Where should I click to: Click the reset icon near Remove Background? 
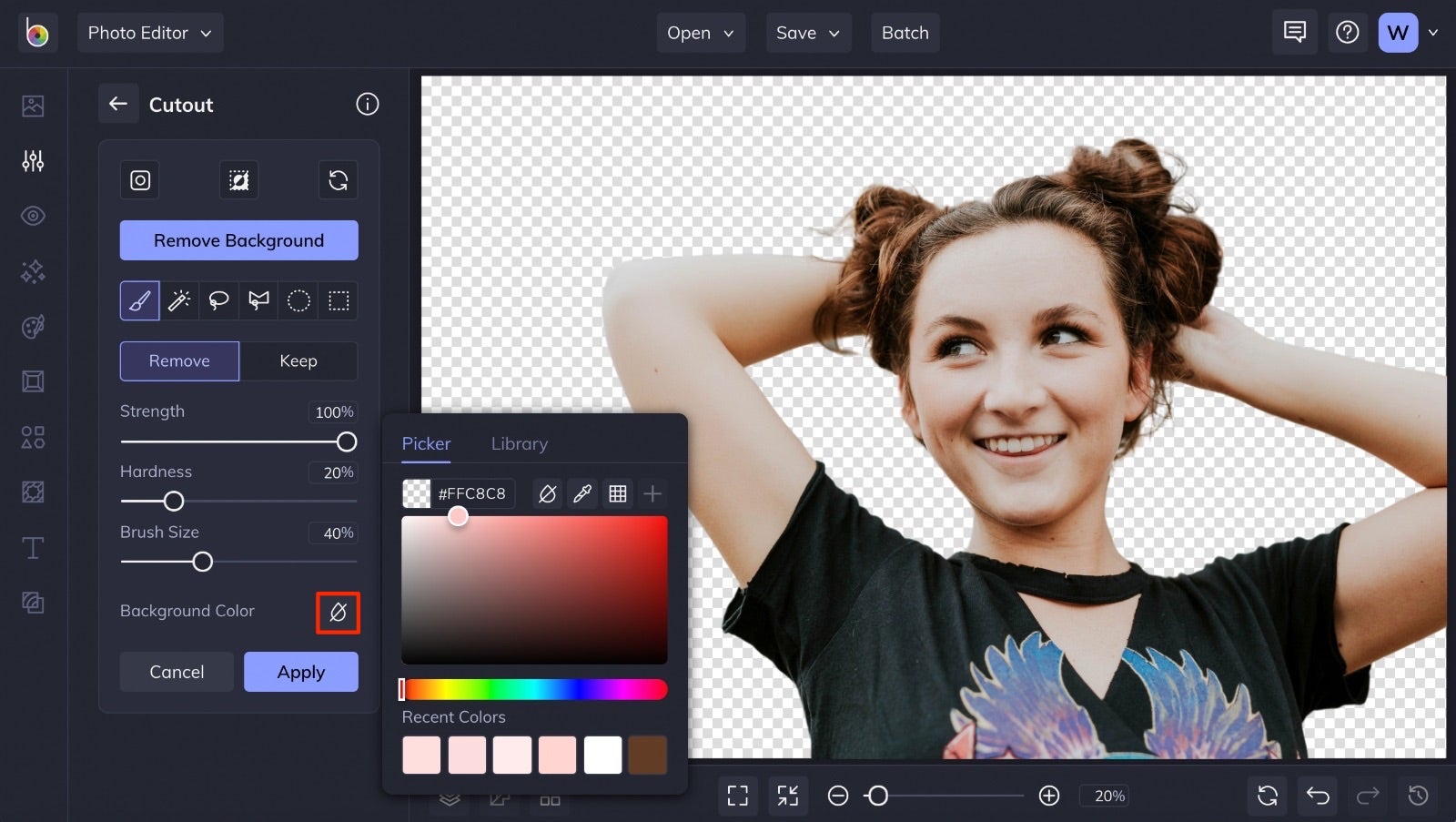point(338,180)
